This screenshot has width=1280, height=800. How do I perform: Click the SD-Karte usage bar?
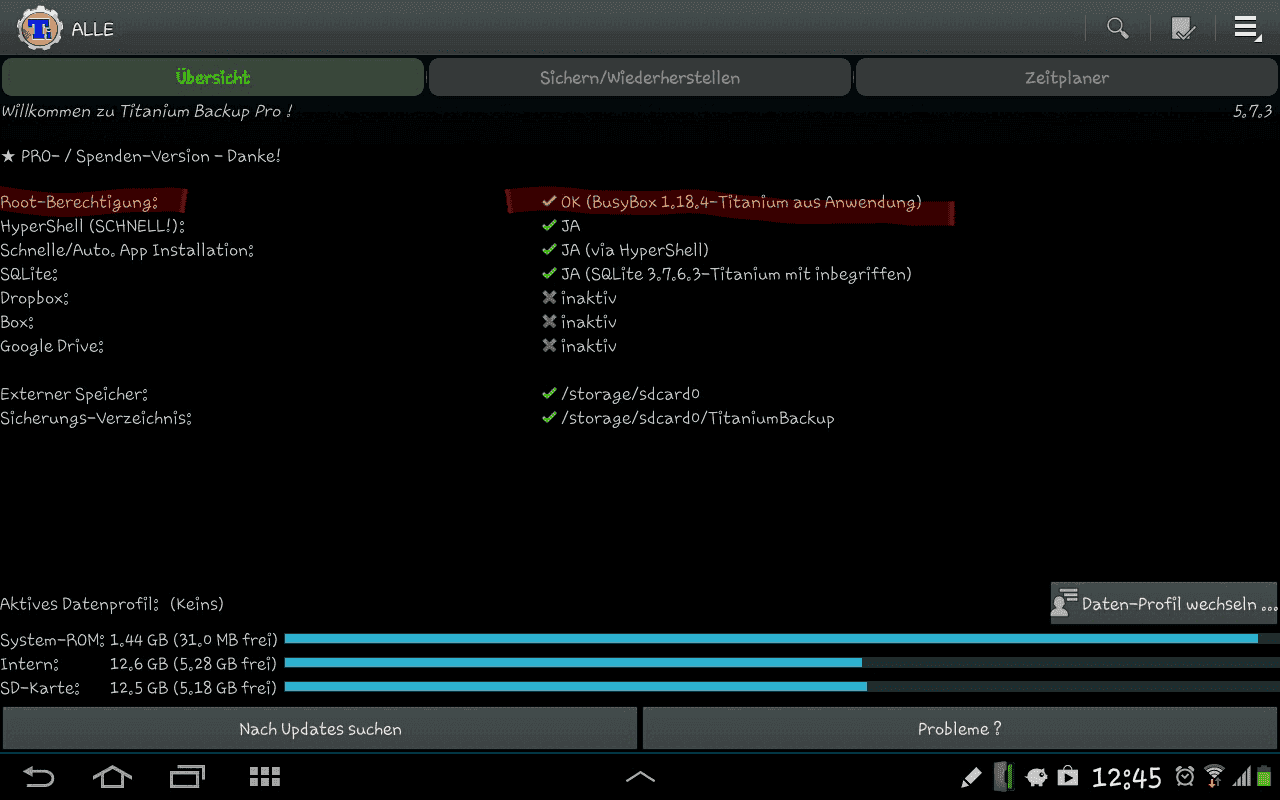(x=782, y=686)
